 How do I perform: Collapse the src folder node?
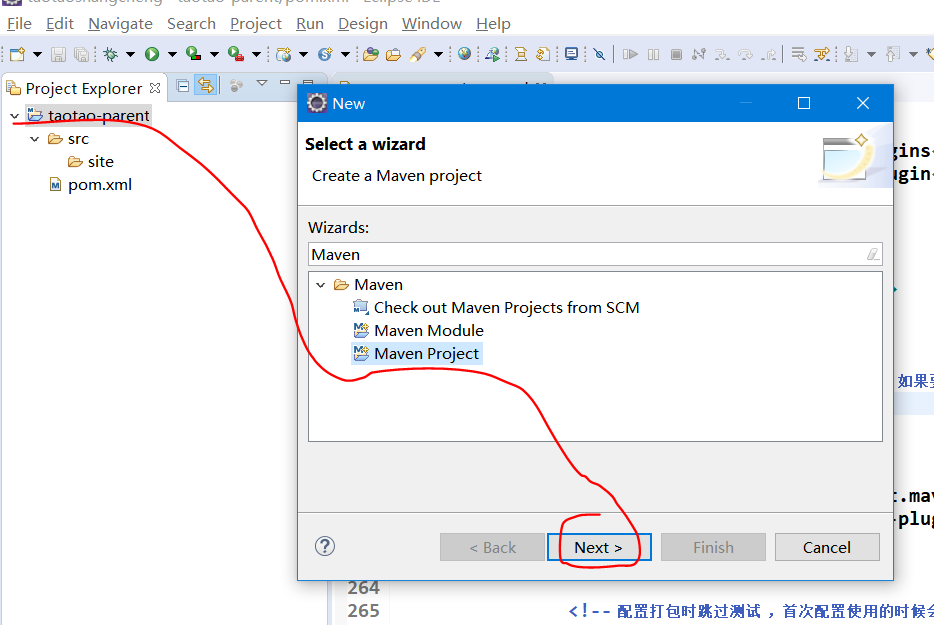click(35, 139)
